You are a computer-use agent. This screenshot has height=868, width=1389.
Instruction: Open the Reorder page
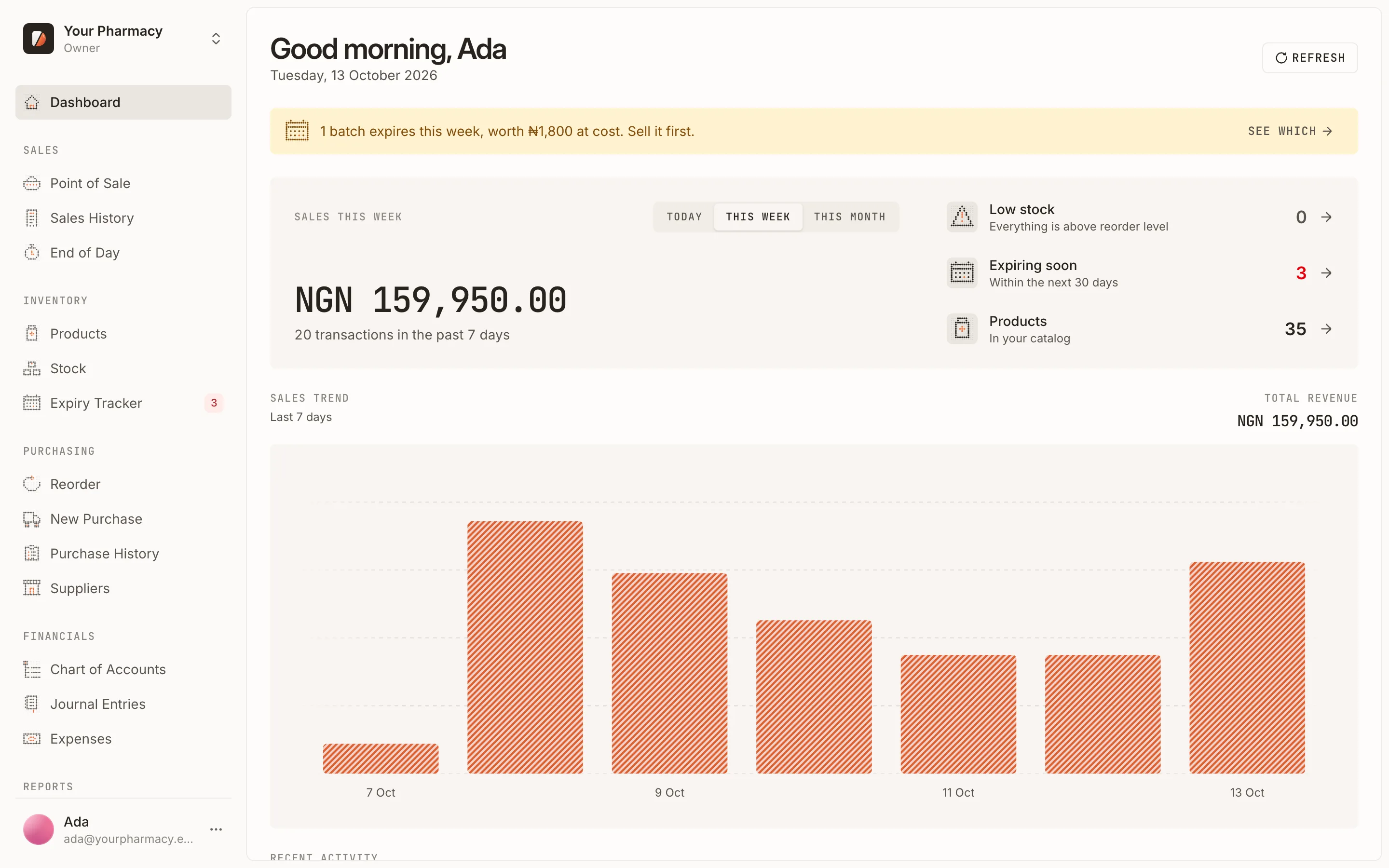(123, 484)
